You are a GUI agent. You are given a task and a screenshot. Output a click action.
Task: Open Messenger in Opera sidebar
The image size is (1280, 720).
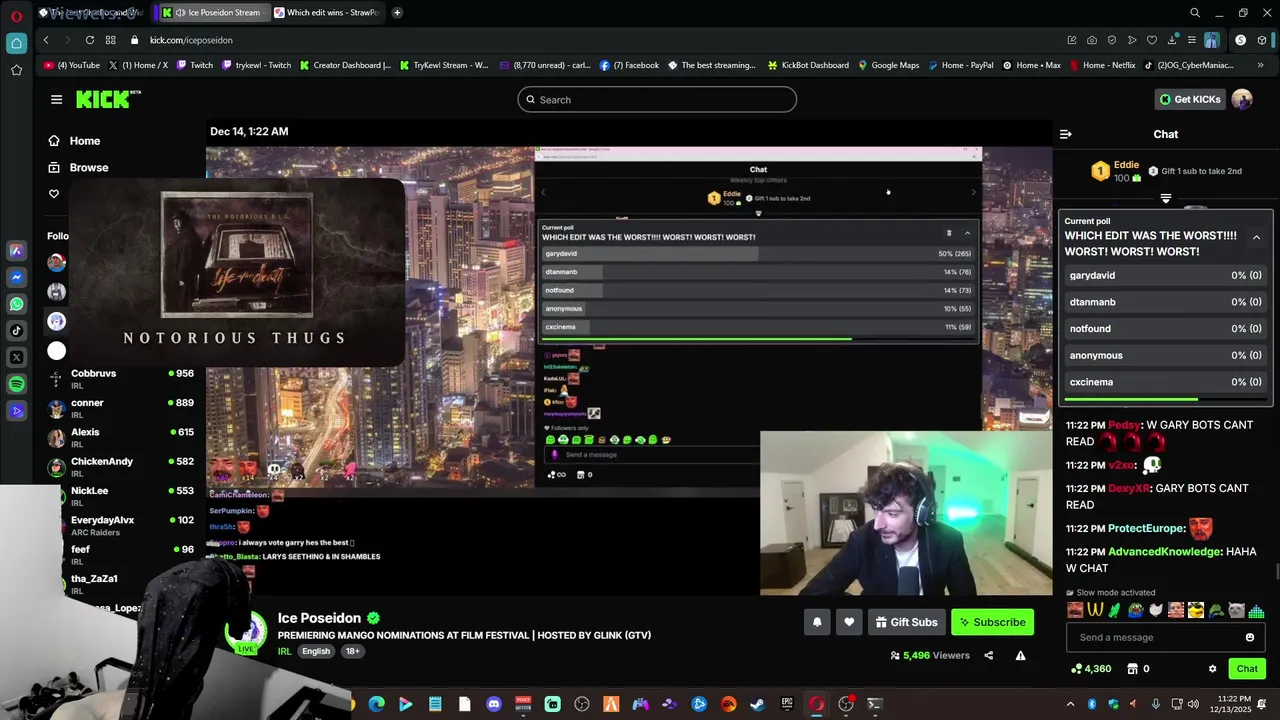(x=16, y=277)
